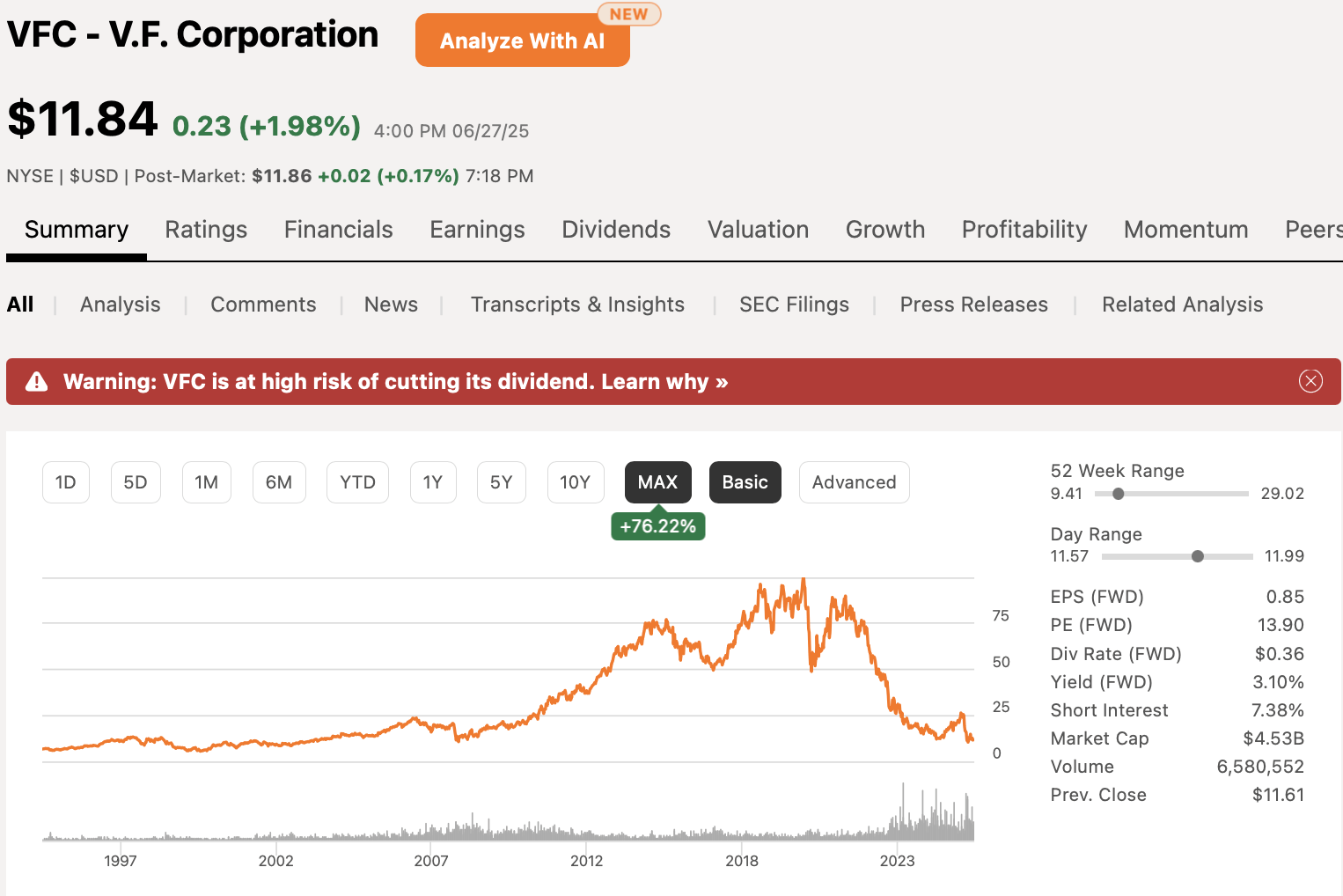
Task: Open the 'Learn why »' link
Action: (x=664, y=381)
